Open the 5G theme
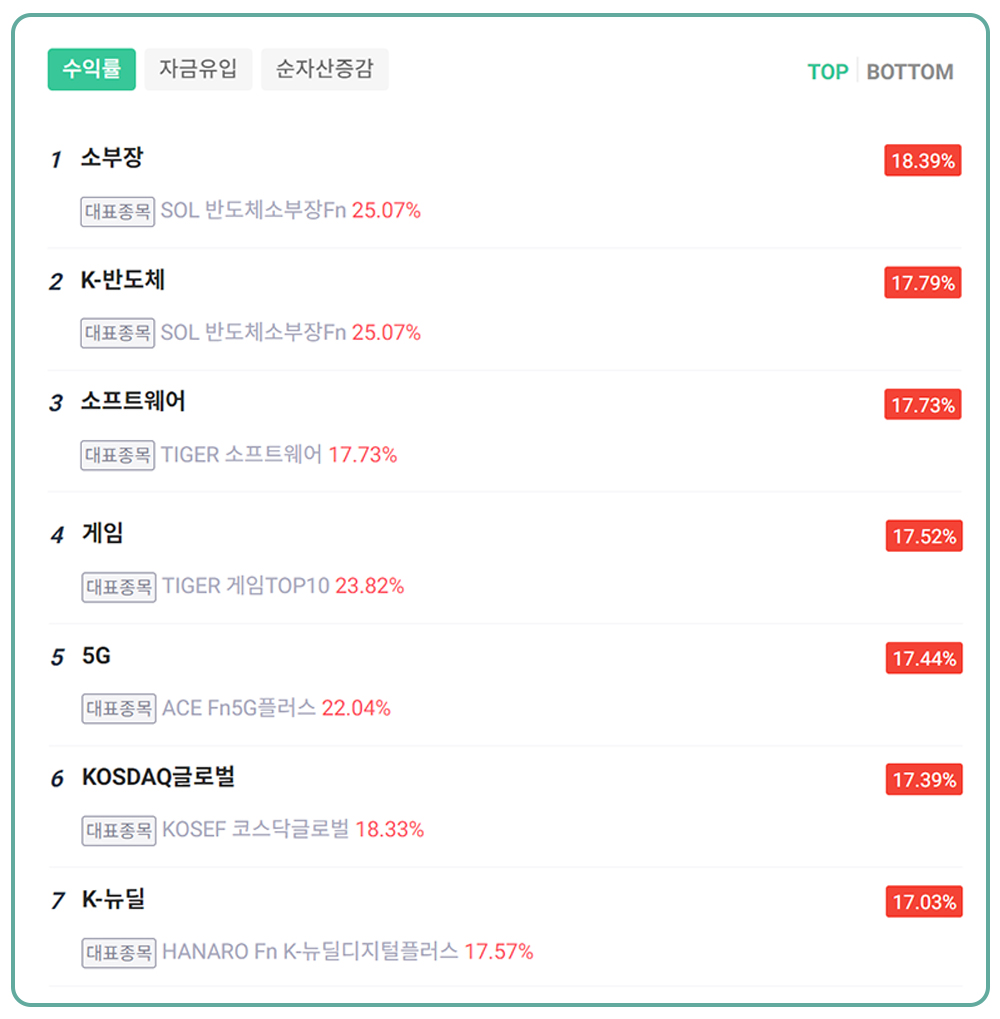Viewport: 1000px width, 1019px height. (96, 656)
